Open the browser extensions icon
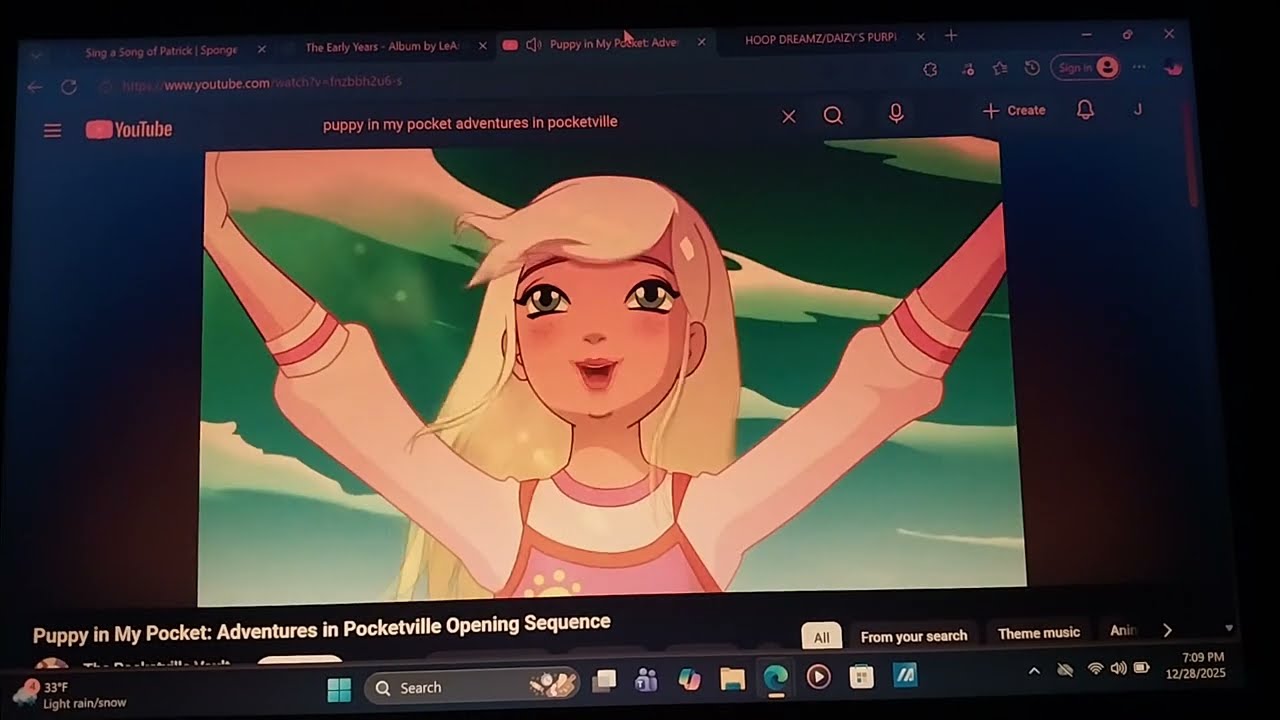This screenshot has height=720, width=1280. point(930,69)
